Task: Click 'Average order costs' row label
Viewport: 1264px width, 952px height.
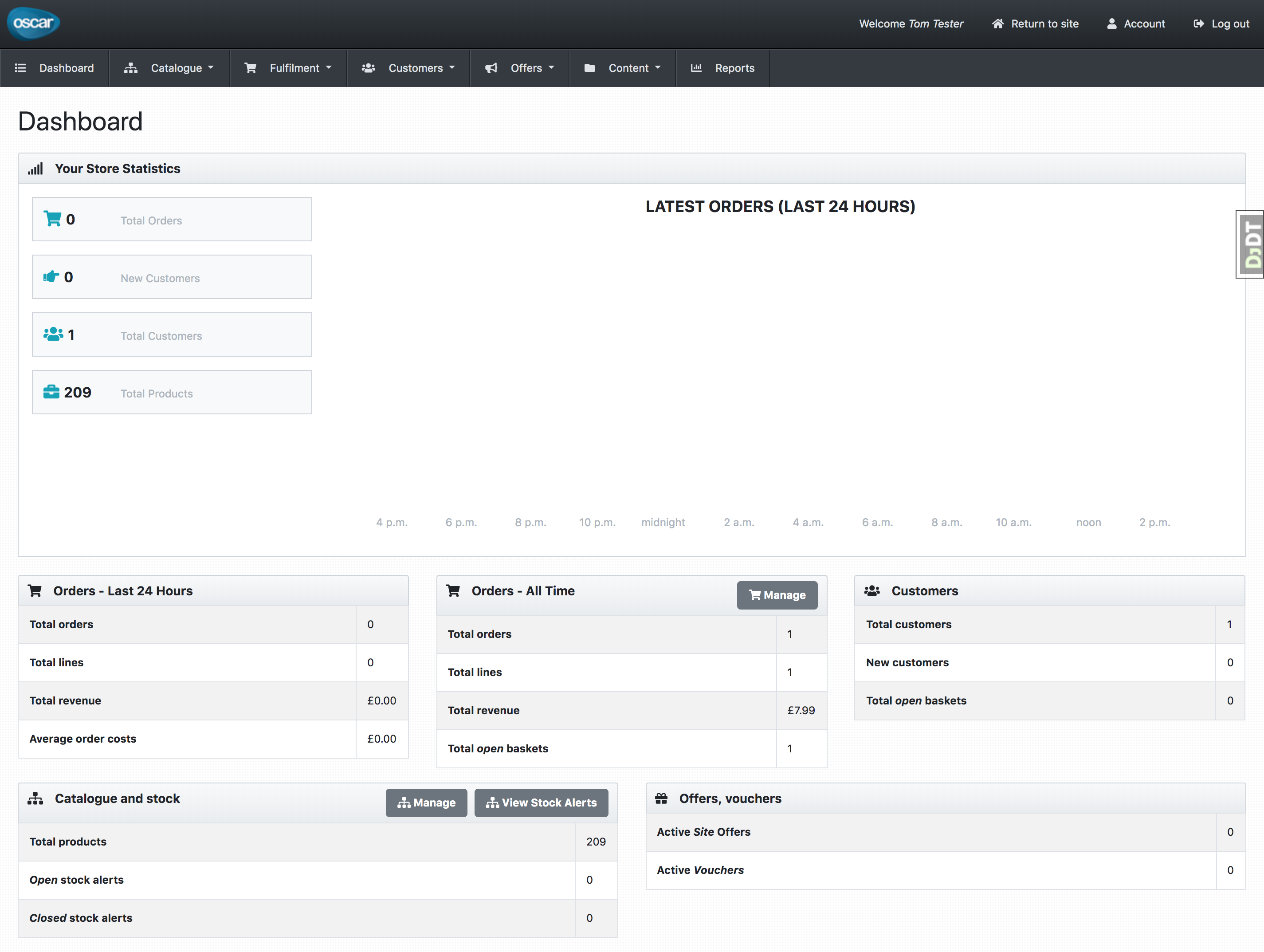Action: [x=83, y=739]
